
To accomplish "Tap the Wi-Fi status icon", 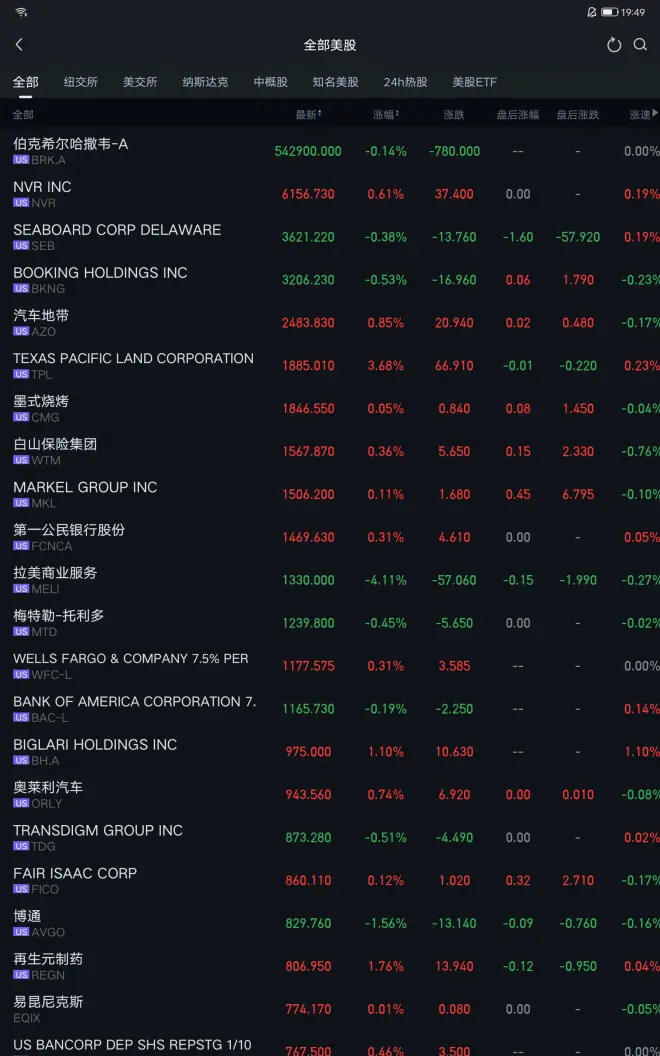I will pos(21,12).
